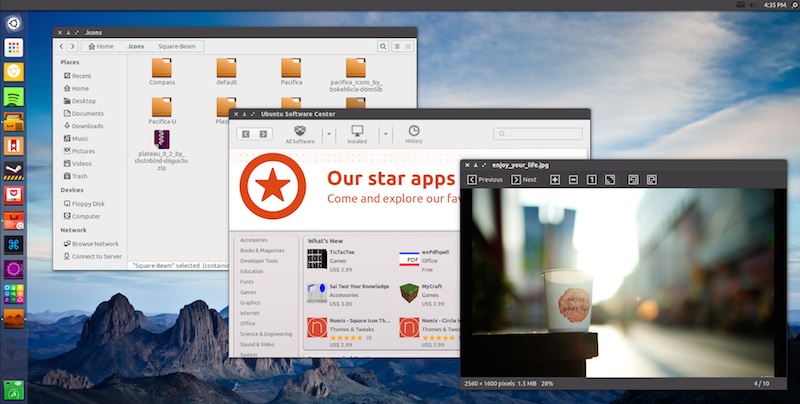Click the zoom out icon in image viewer
Screen dimensions: 800x404
point(573,180)
